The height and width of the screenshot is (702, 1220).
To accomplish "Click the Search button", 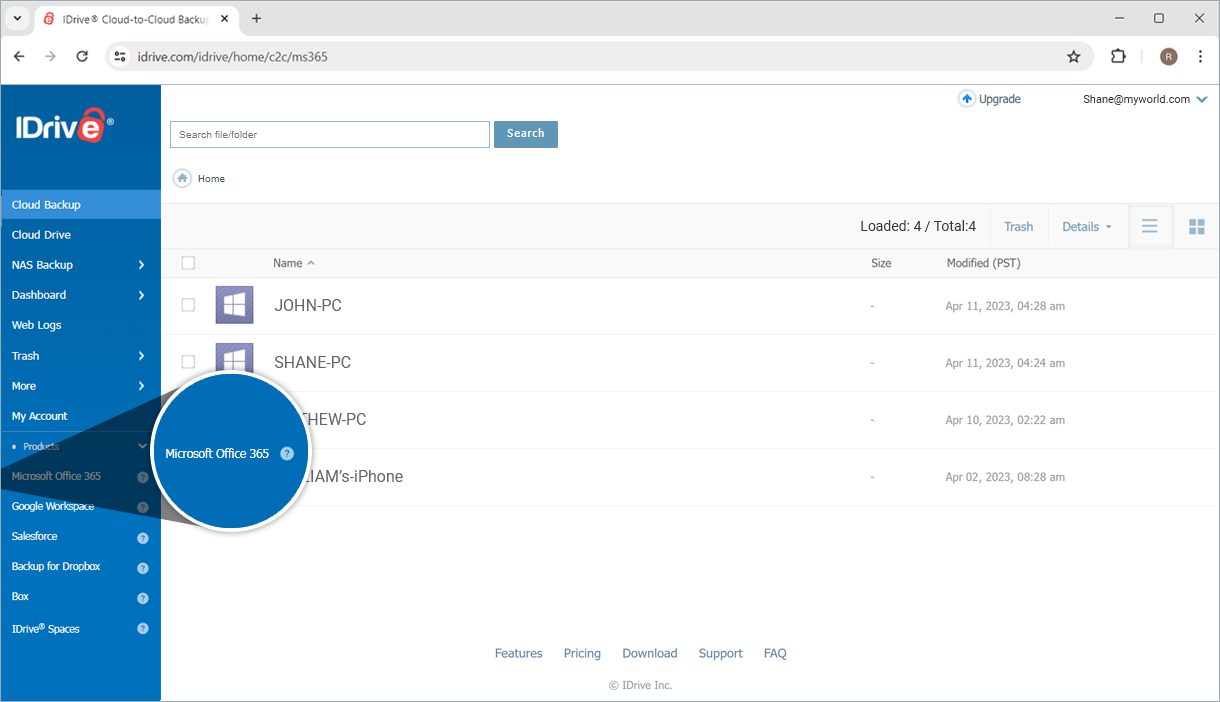I will point(525,134).
